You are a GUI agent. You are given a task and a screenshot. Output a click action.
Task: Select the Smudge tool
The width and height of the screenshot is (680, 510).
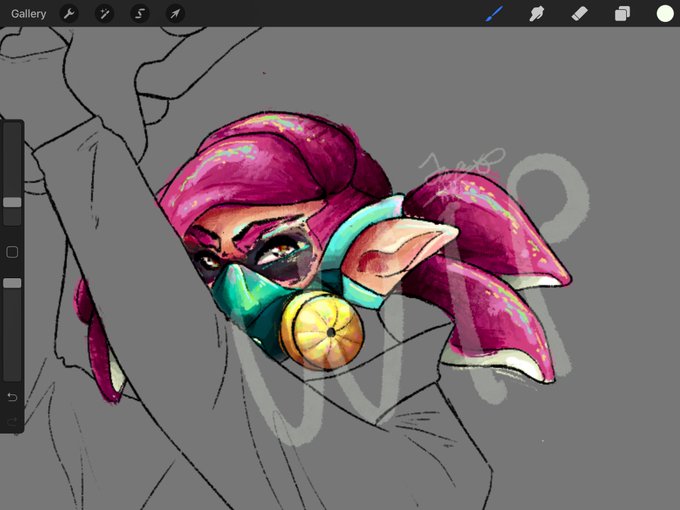[537, 14]
